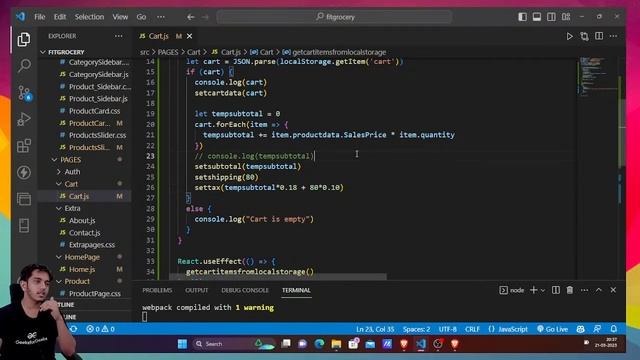Collapse the PAGES folder
The image size is (640, 360).
click(x=70, y=160)
